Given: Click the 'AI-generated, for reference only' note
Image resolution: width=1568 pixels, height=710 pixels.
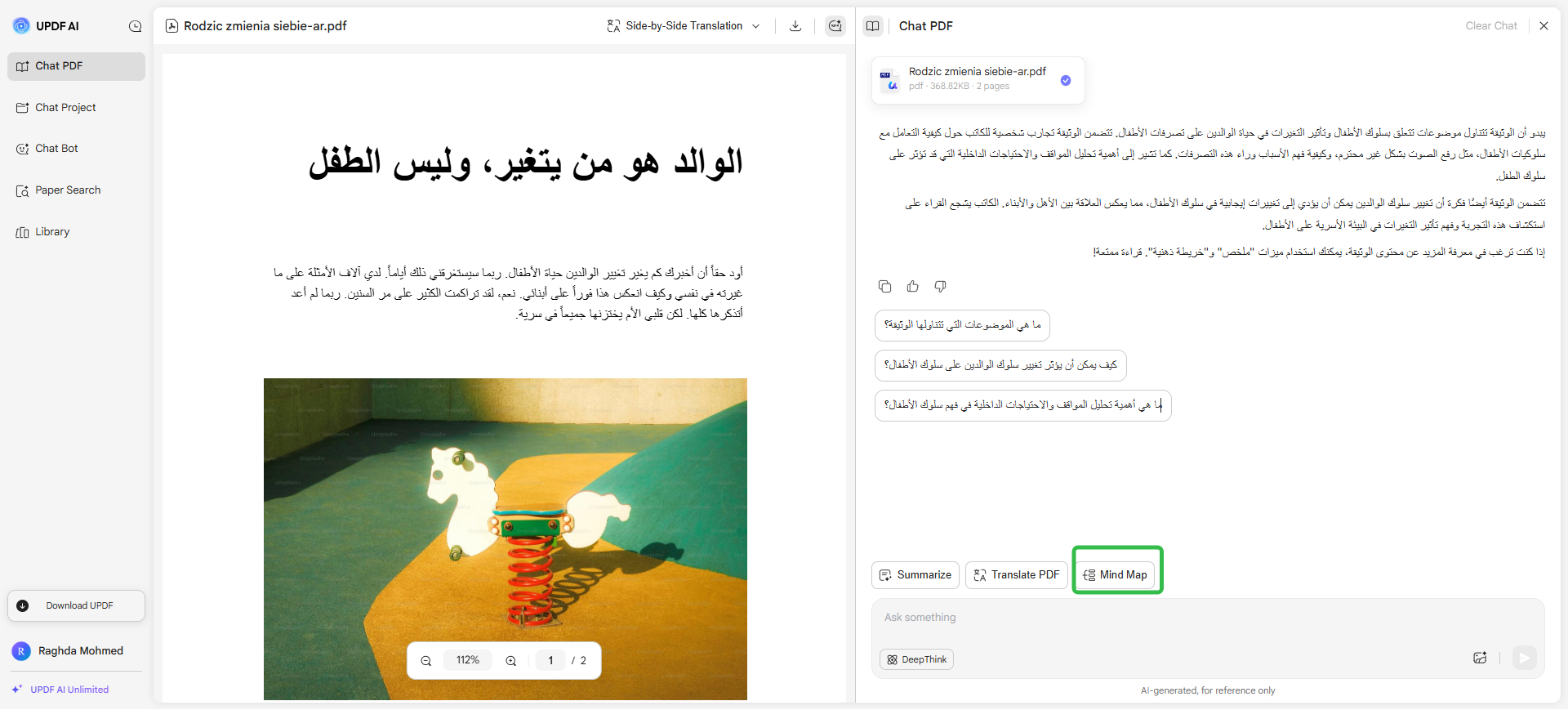Looking at the screenshot, I should (x=1208, y=690).
